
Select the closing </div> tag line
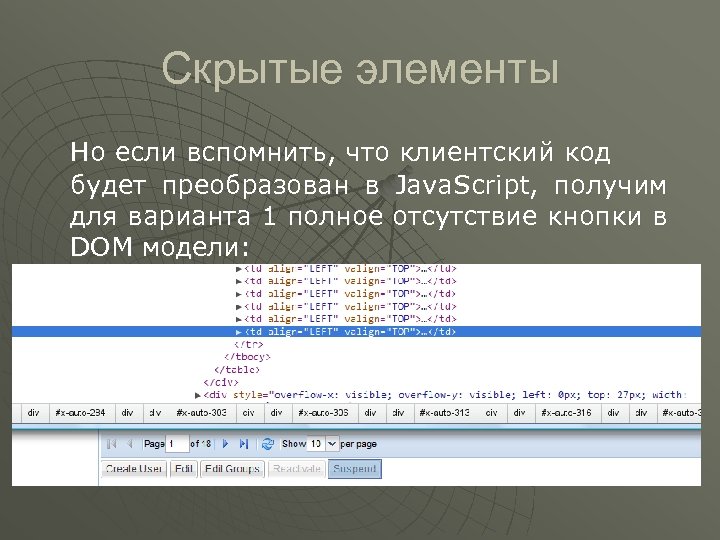(x=221, y=382)
